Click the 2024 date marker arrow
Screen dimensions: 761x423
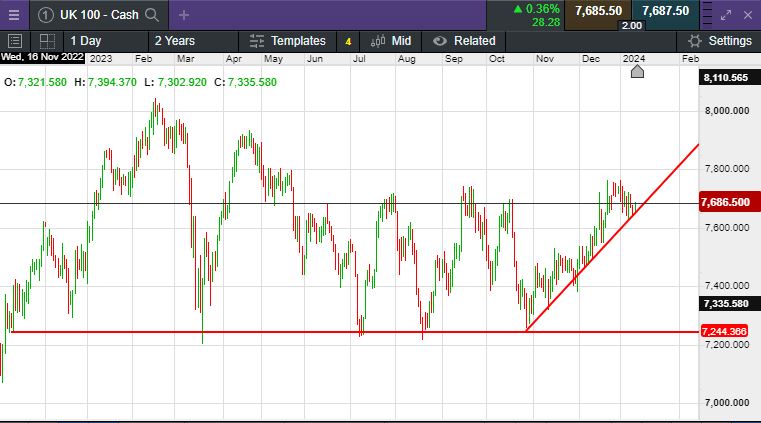636,72
